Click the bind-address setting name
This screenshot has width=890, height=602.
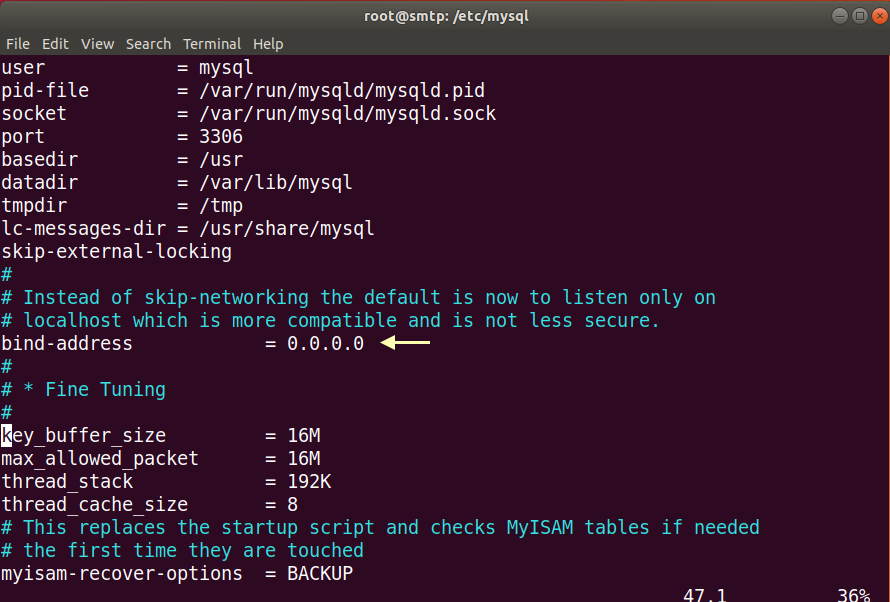pyautogui.click(x=67, y=343)
